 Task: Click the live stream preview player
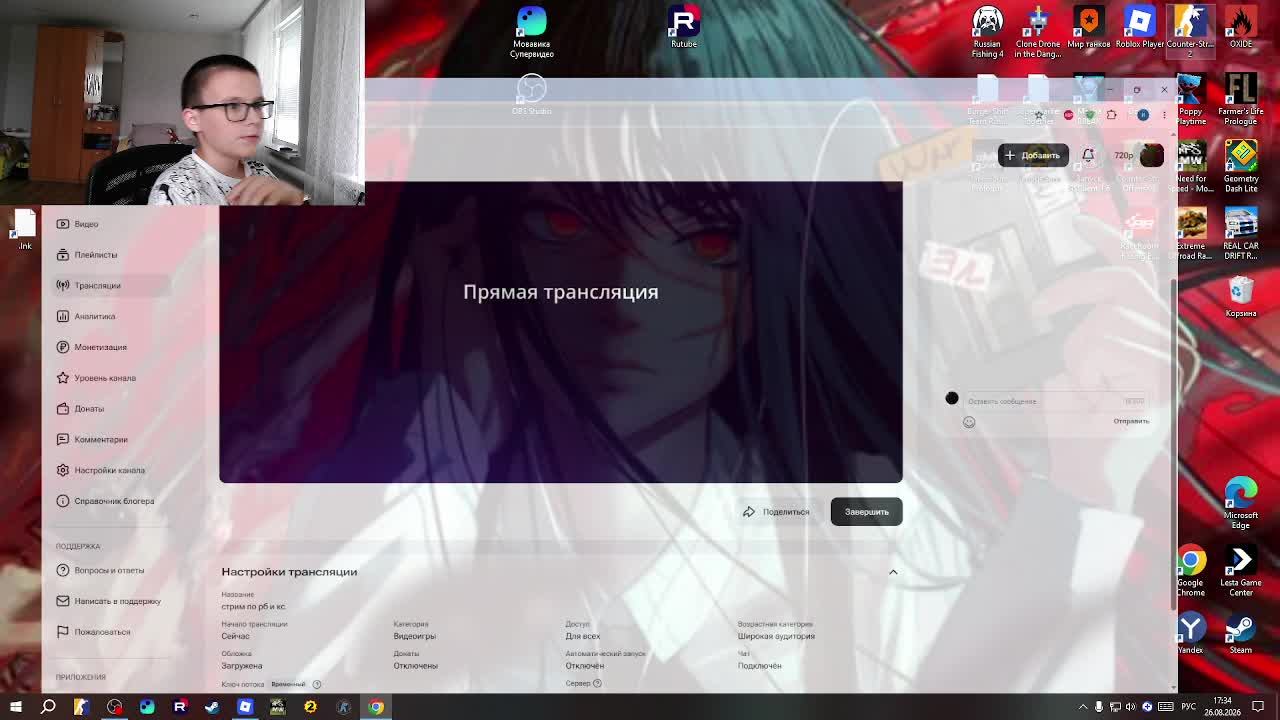[x=561, y=332]
